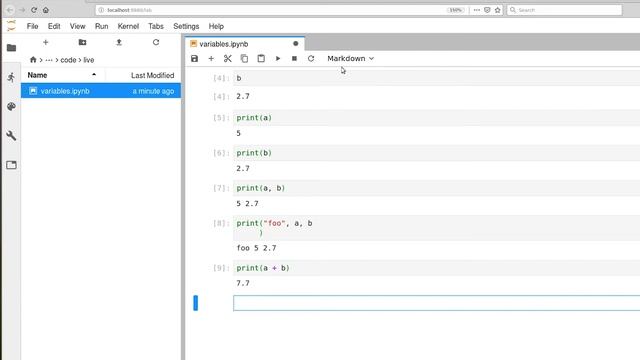
Task: Click the browser forward arrow
Action: tap(22, 10)
